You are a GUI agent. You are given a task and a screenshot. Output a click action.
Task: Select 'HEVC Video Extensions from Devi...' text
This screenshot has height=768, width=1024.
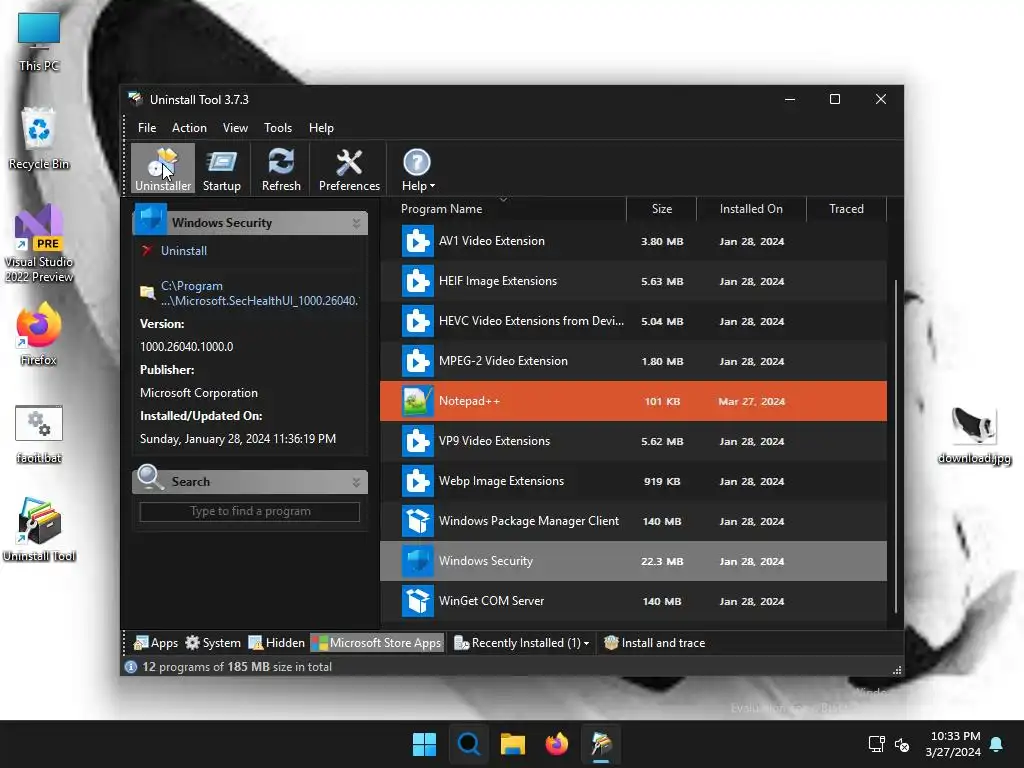531,321
